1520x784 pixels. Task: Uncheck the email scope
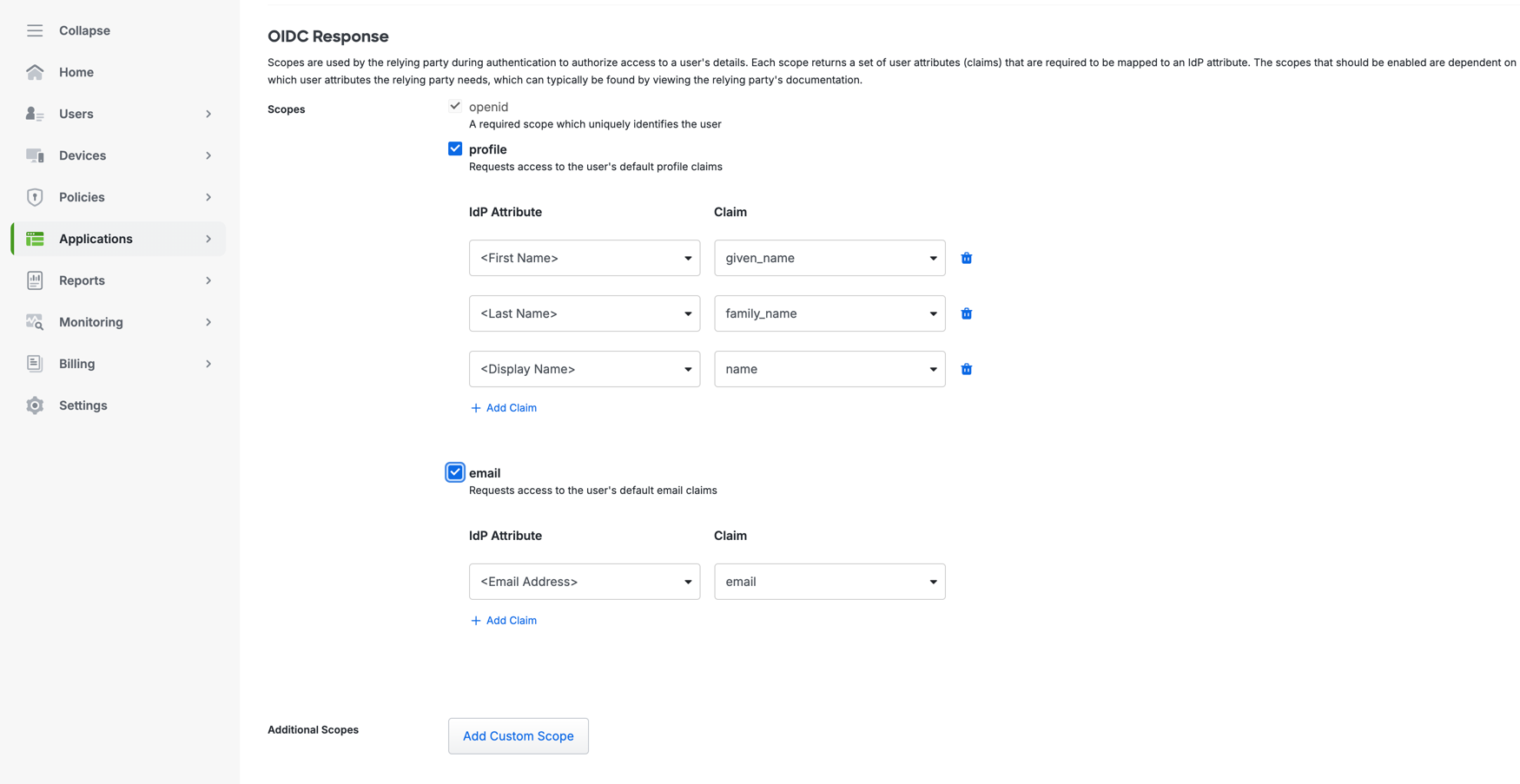click(x=455, y=471)
